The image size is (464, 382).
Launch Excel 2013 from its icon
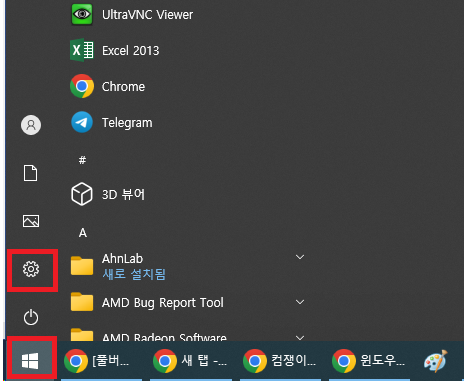82,50
